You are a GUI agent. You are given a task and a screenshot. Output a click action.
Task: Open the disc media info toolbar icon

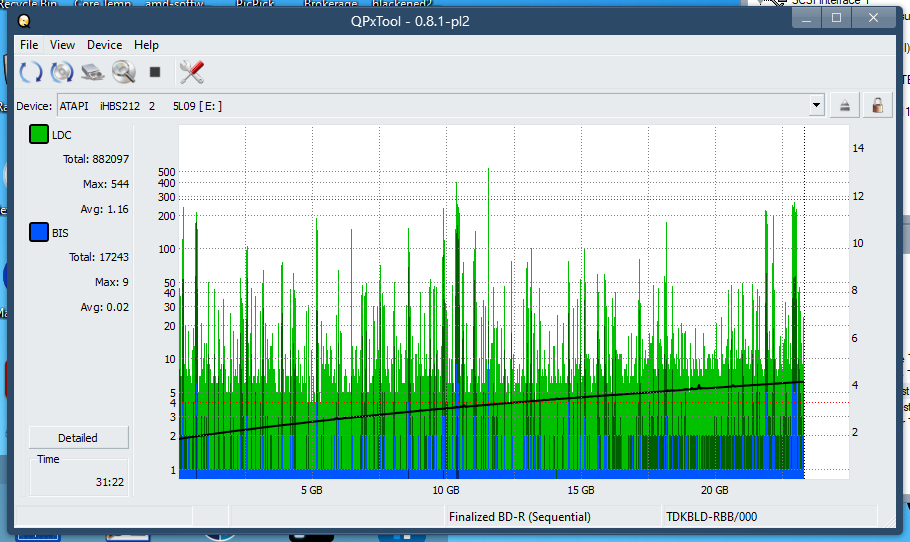[62, 72]
